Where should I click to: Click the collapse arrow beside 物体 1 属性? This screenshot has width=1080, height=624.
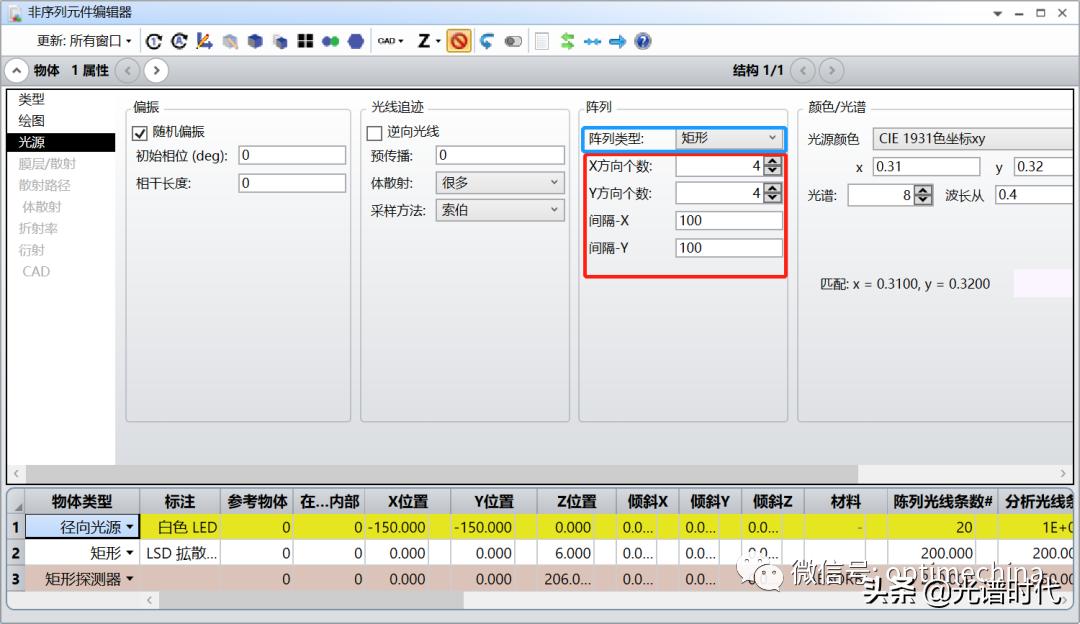click(16, 70)
